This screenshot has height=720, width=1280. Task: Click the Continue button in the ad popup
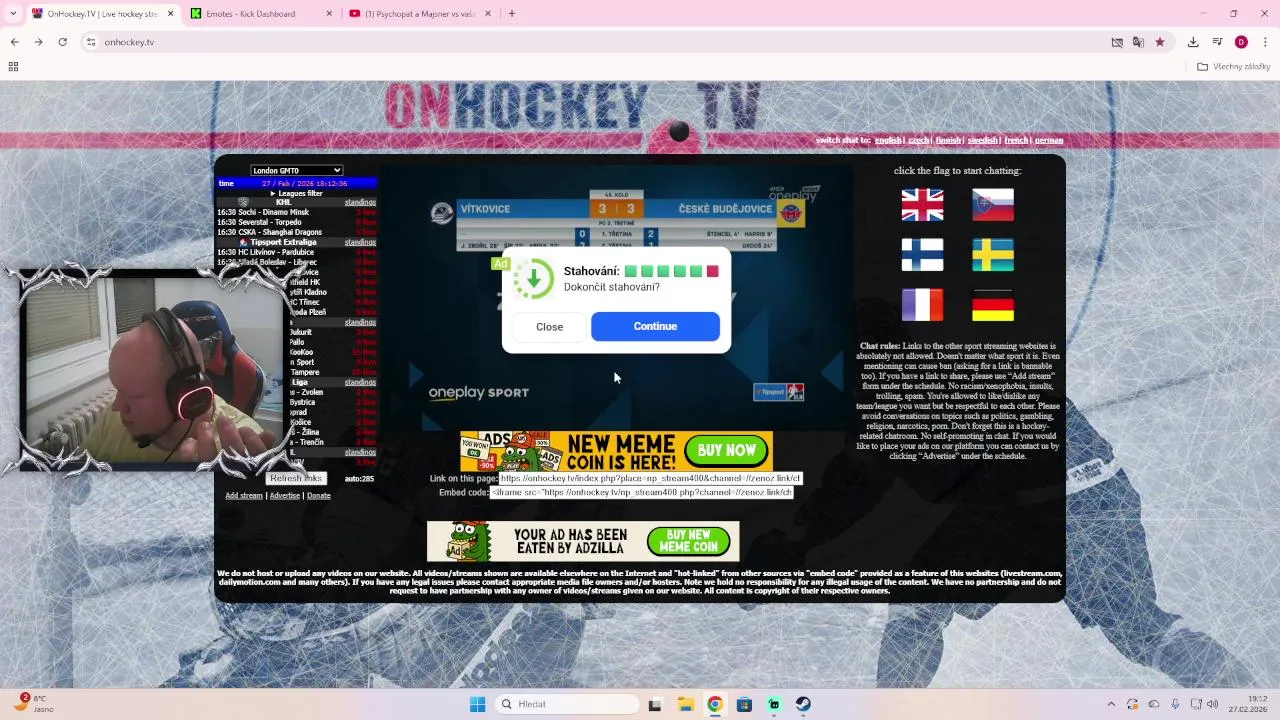(x=655, y=326)
